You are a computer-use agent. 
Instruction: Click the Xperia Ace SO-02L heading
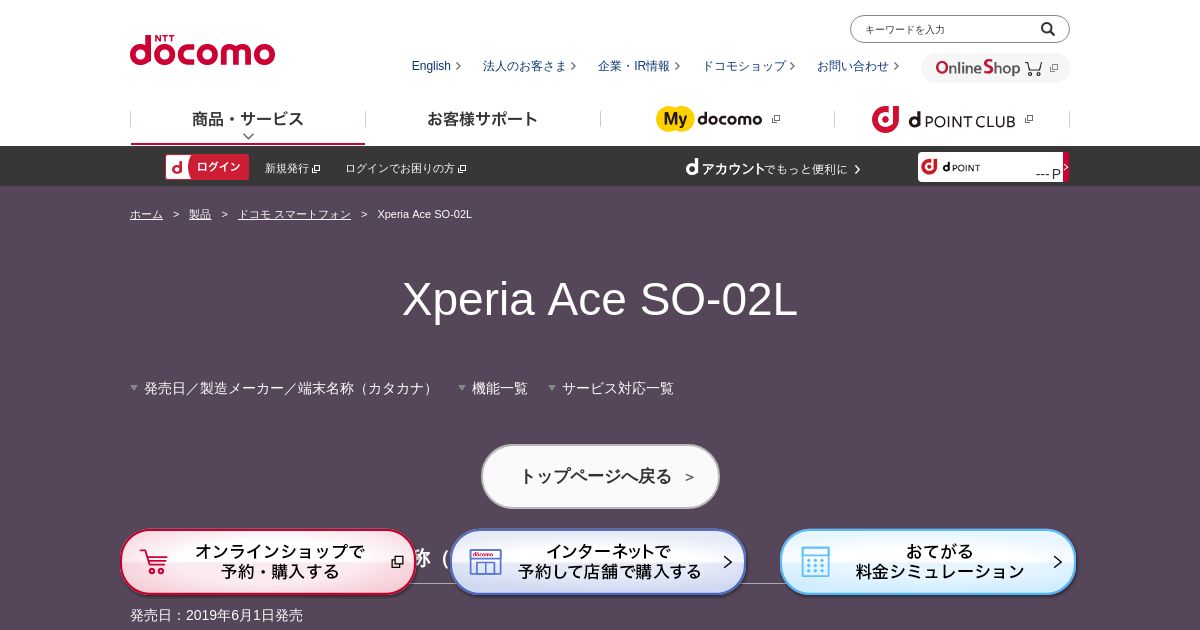pos(600,299)
